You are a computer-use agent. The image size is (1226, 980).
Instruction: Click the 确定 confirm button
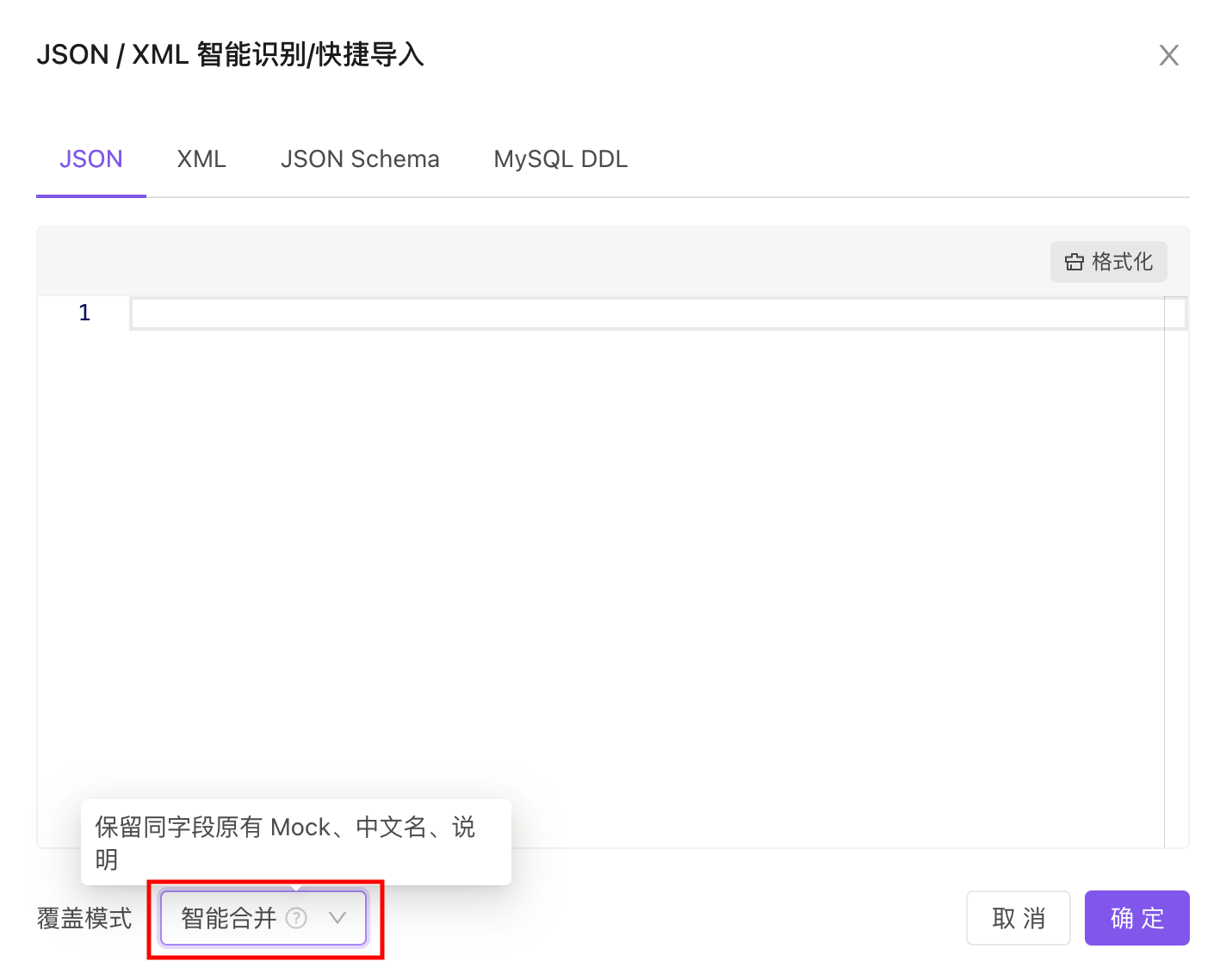(1136, 918)
